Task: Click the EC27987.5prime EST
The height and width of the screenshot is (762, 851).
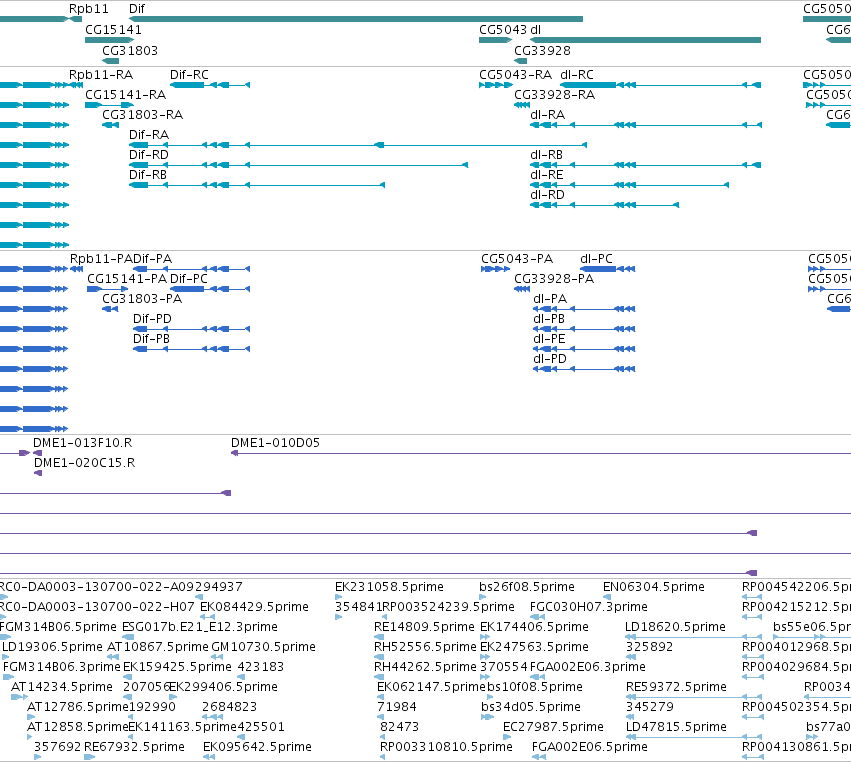Action: click(x=507, y=737)
